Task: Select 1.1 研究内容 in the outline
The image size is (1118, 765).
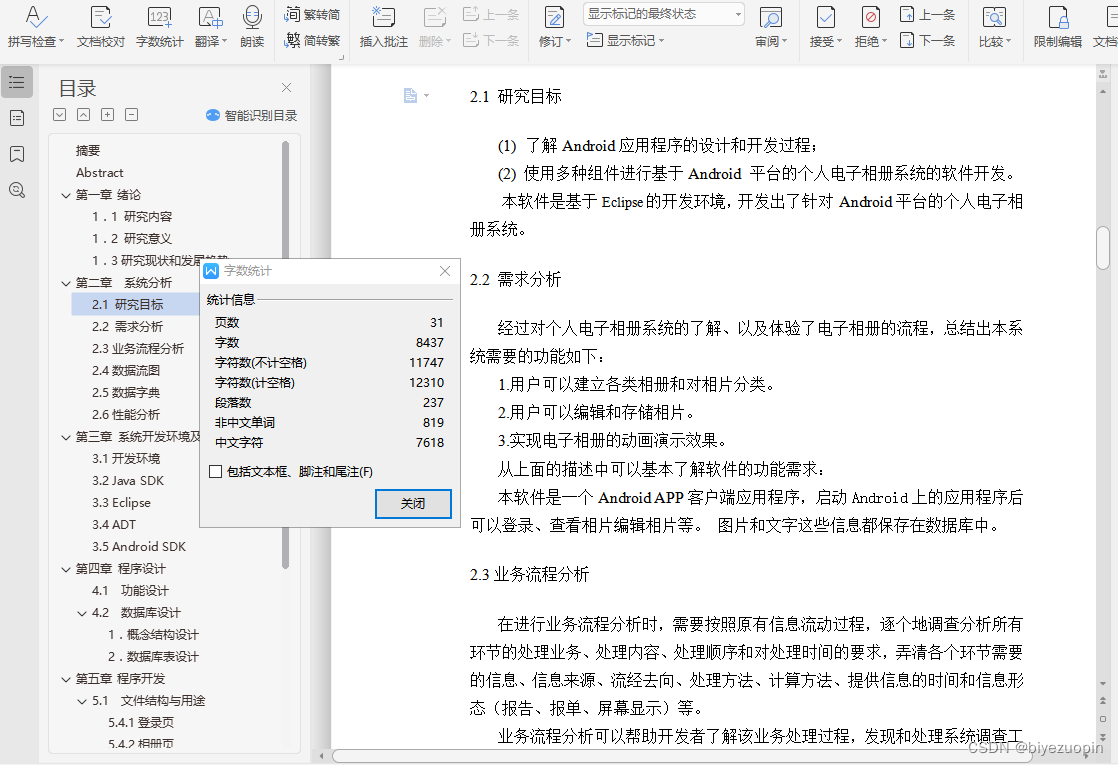Action: [132, 217]
